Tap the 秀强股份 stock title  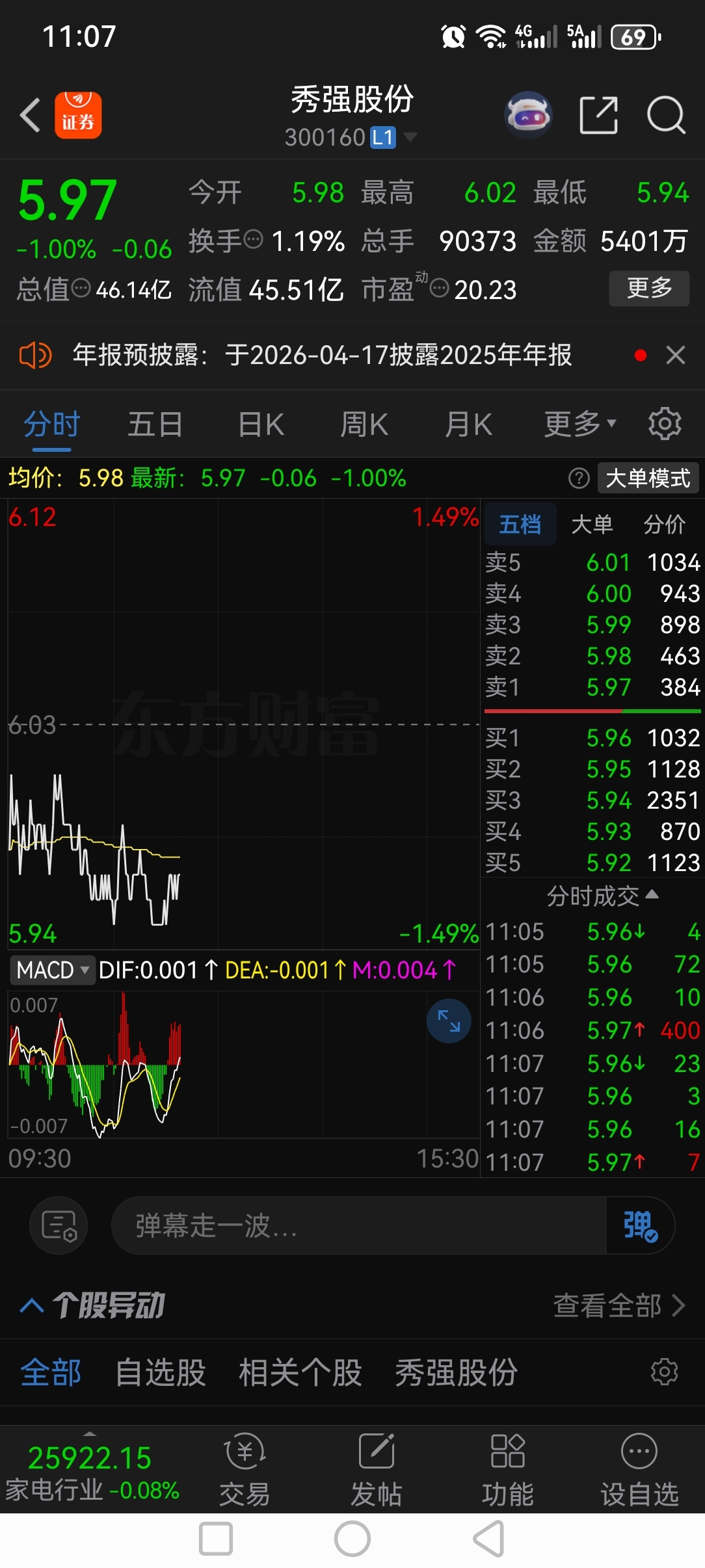point(352,99)
